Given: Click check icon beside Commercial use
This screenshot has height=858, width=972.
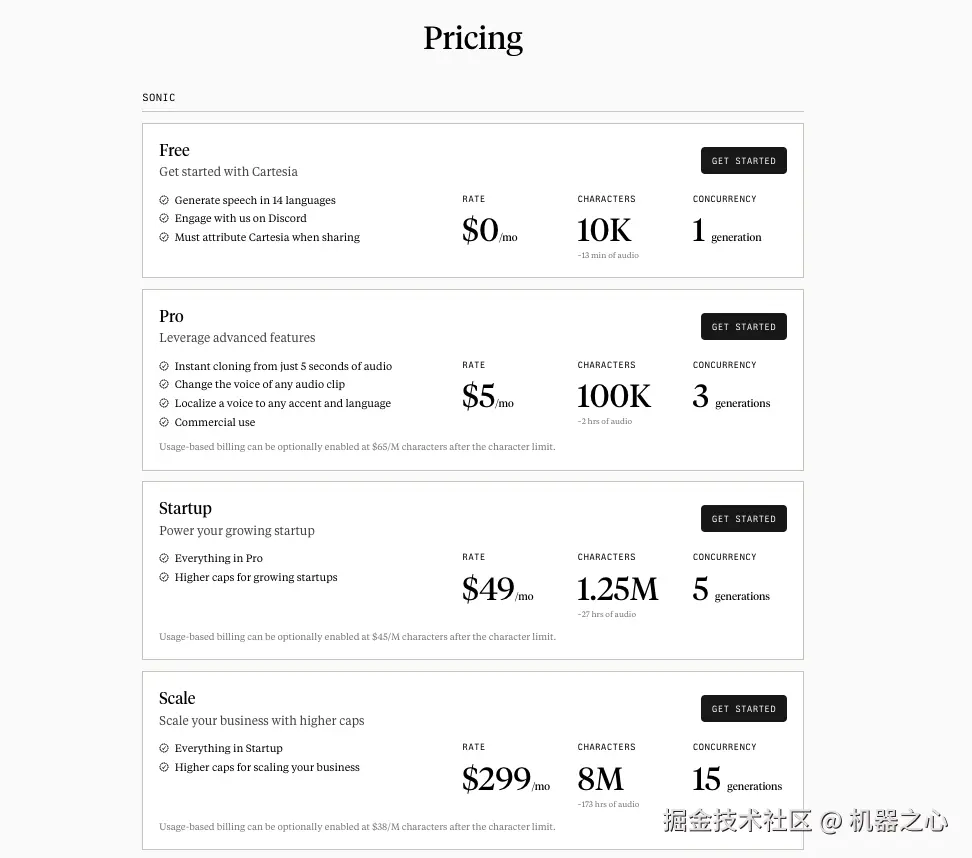Looking at the screenshot, I should (164, 422).
